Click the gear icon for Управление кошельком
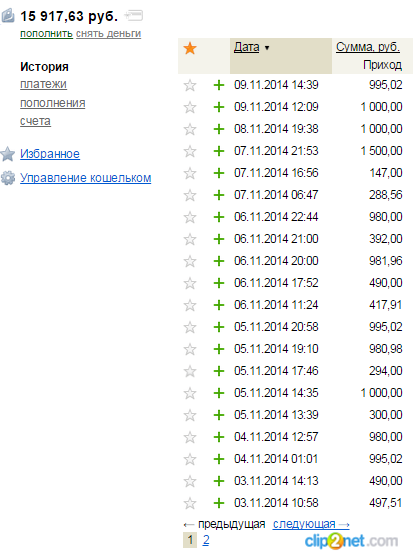The height and width of the screenshot is (552, 413). [x=8, y=178]
